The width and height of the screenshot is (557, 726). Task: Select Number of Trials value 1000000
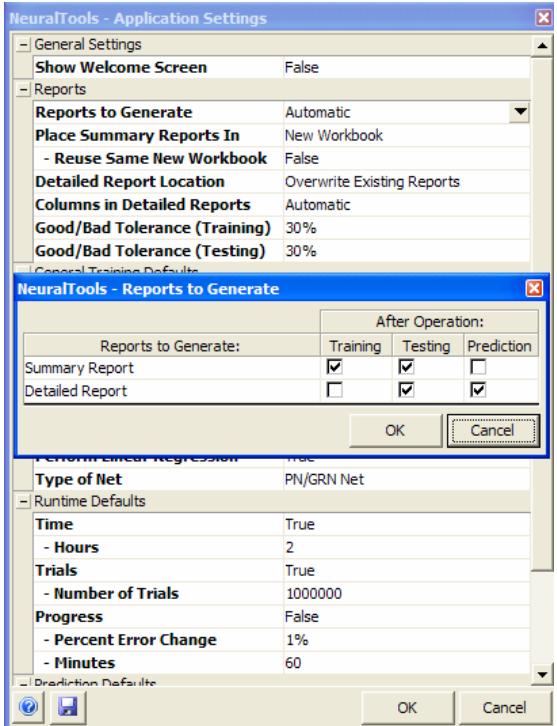coord(407,594)
